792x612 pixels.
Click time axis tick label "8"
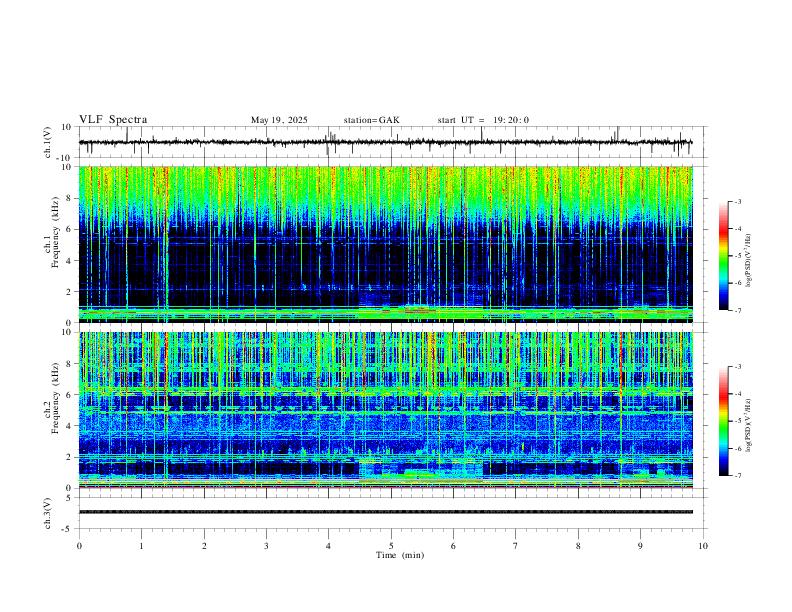pos(578,546)
